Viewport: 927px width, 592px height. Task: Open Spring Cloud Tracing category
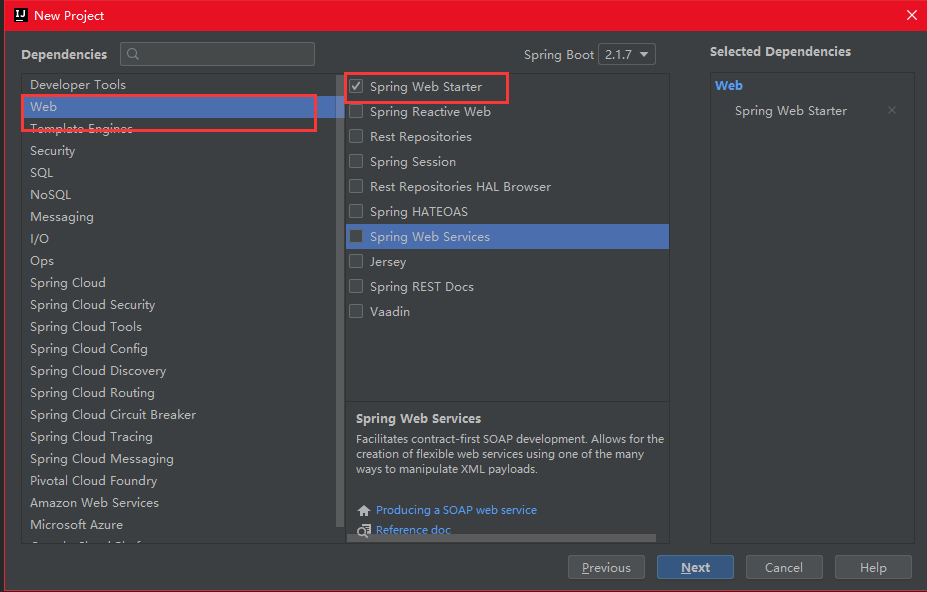[x=179, y=436]
